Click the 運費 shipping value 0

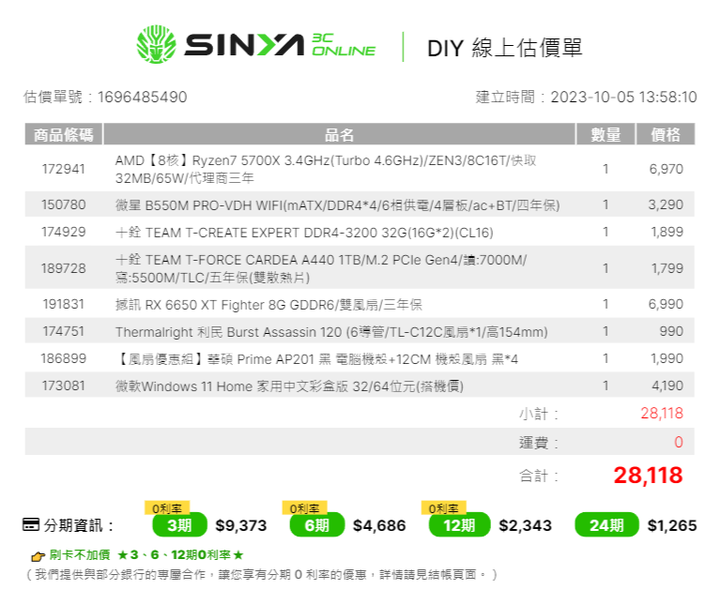pos(679,442)
